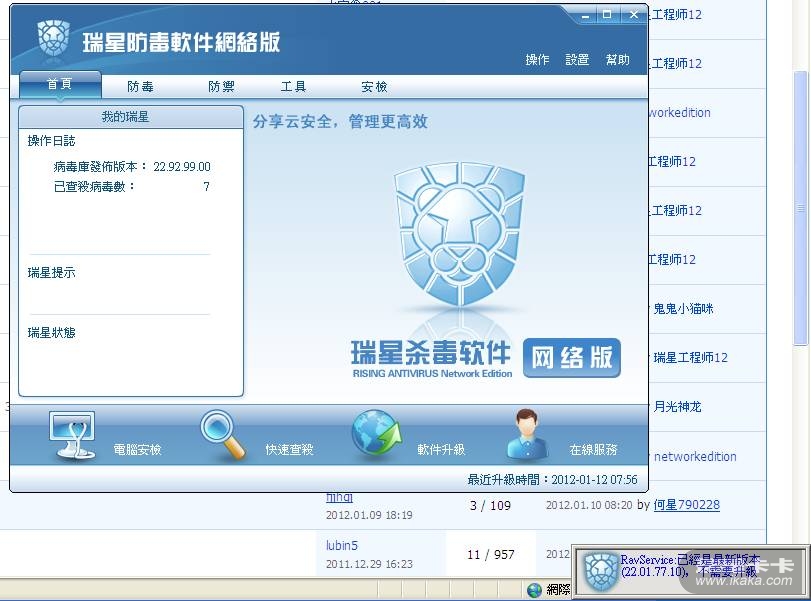Click the 已查殺病毒數 label
811x601 pixels.
tap(94, 186)
